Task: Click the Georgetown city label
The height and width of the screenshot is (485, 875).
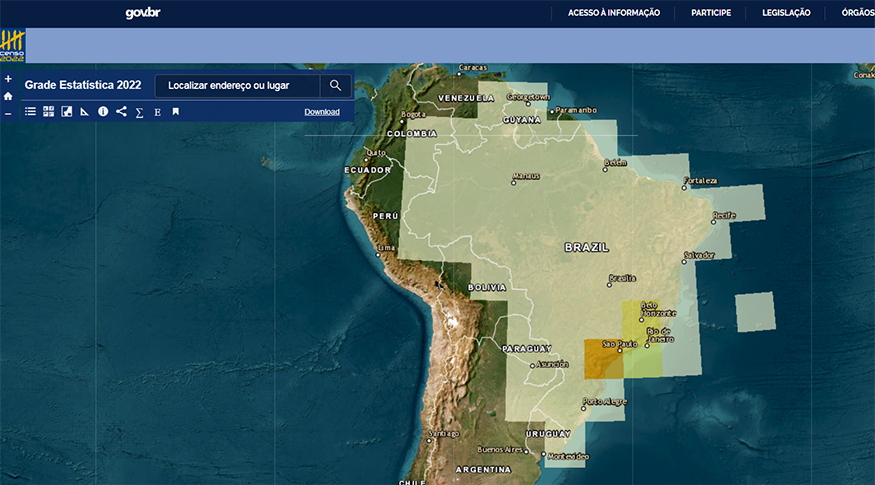Action: click(x=528, y=97)
